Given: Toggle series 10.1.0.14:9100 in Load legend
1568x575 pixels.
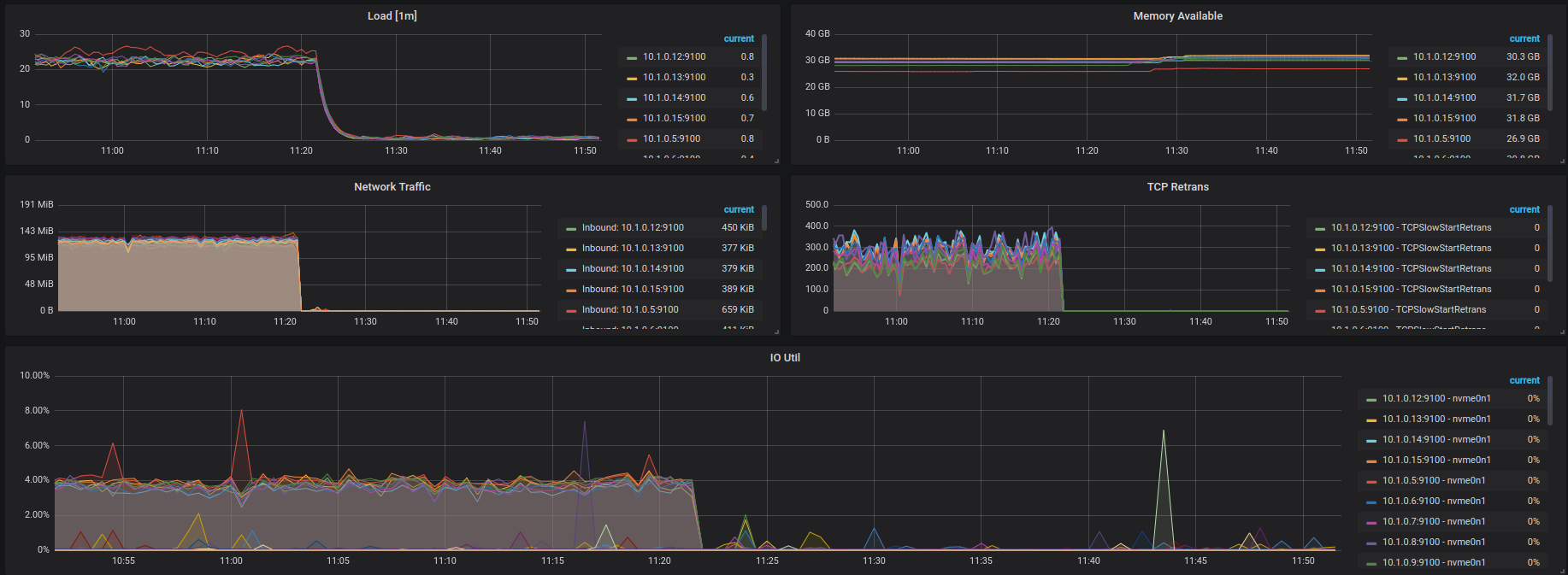Looking at the screenshot, I should [x=675, y=97].
